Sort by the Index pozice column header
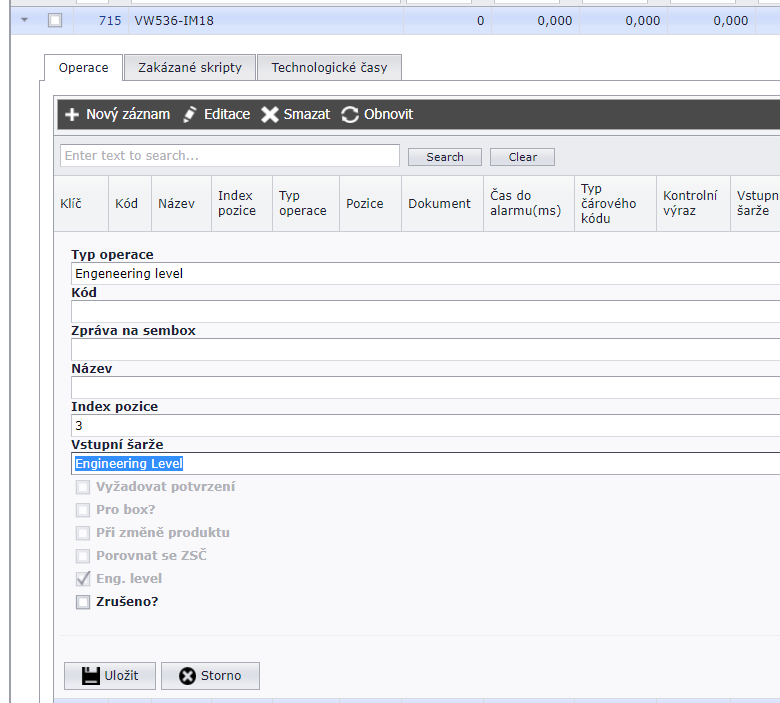Viewport: 780px width, 703px height. 237,203
